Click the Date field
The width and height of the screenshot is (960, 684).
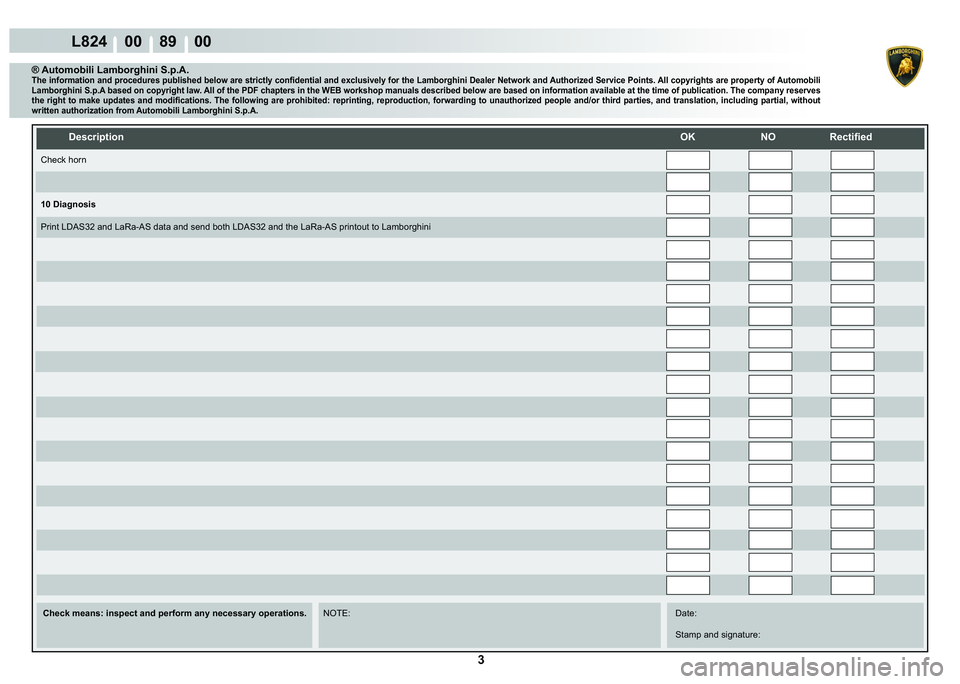[x=686, y=613]
